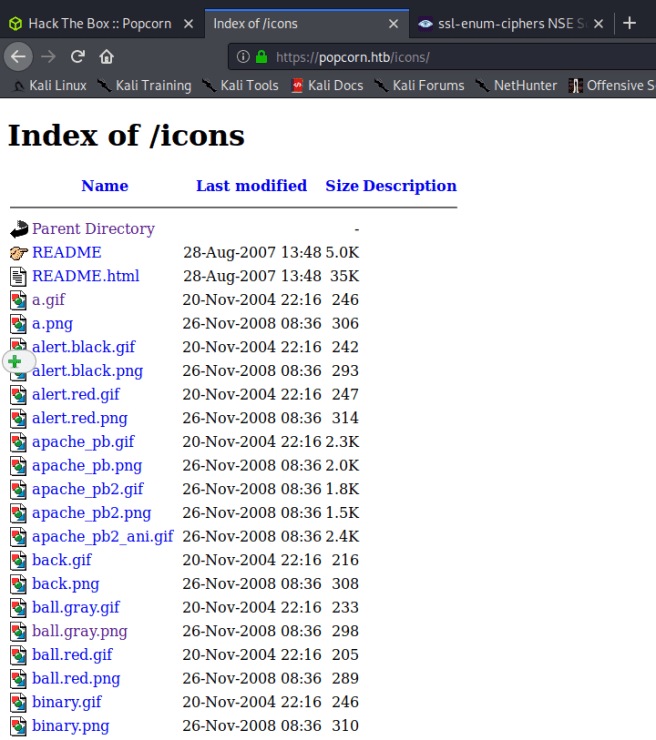Go to the Home page icon

click(106, 56)
